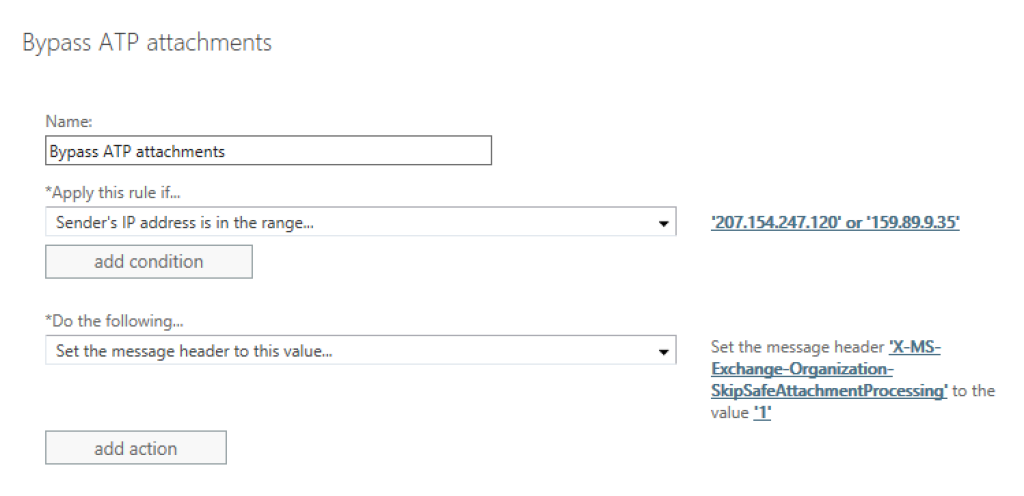Expand the 'Apply this rule if' dropdown arrow

663,224
